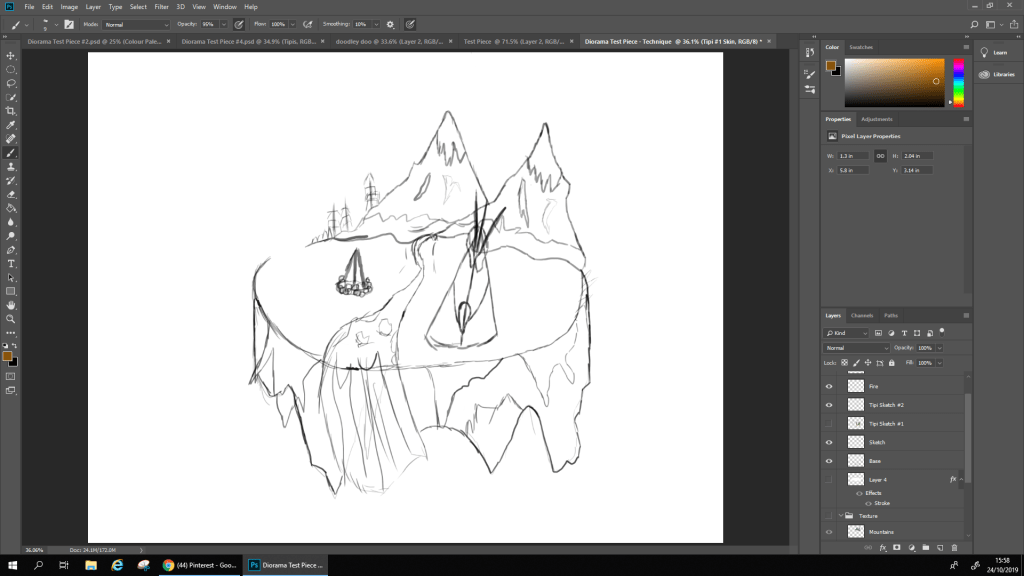Image resolution: width=1024 pixels, height=576 pixels.
Task: Show the Tipi Sketch #1 layer
Action: coord(829,424)
